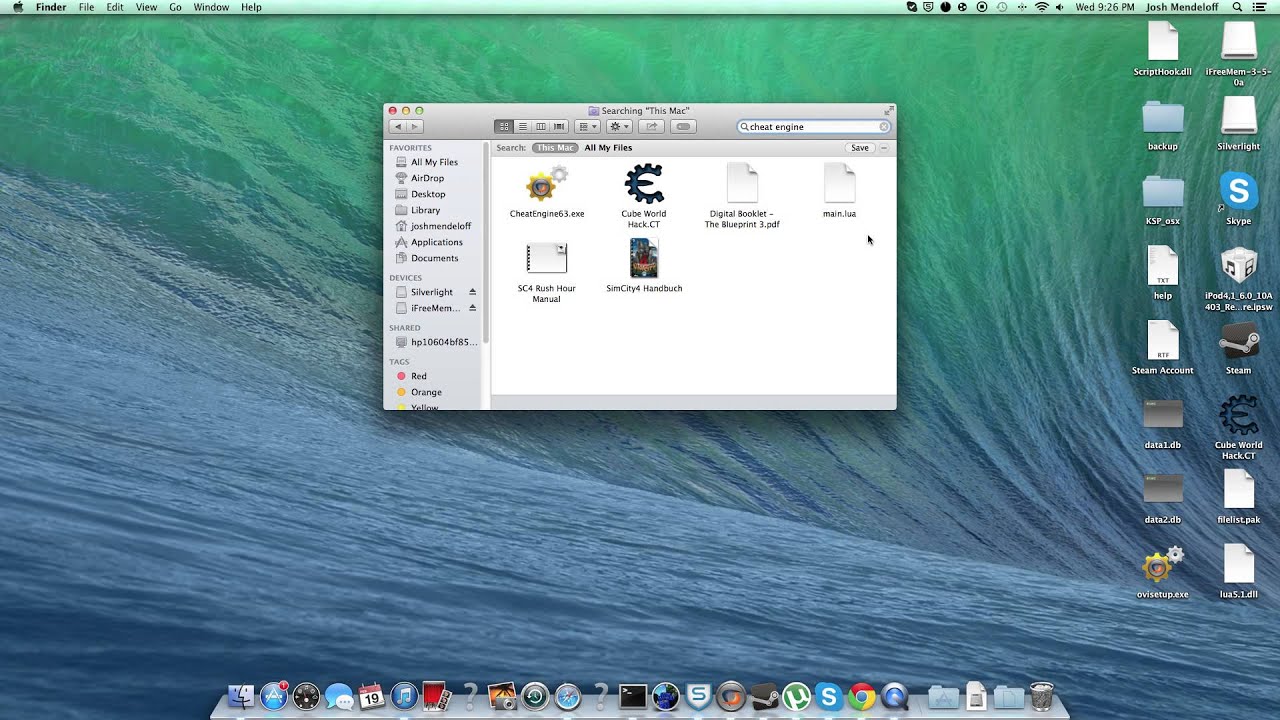1280x720 pixels.
Task: Open the Go menu
Action: pos(175,7)
